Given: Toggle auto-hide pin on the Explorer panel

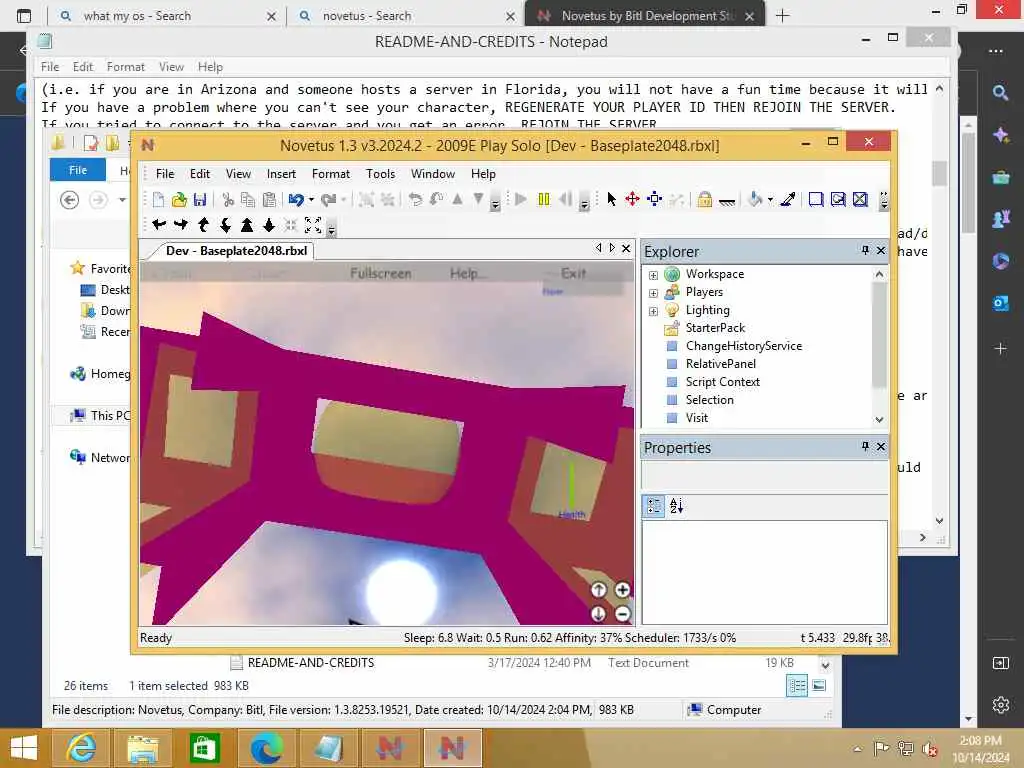Looking at the screenshot, I should click(x=865, y=250).
